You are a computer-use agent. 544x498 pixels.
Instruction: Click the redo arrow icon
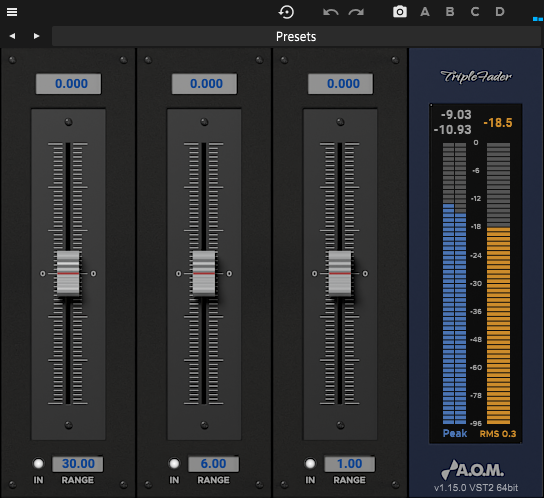[x=356, y=12]
